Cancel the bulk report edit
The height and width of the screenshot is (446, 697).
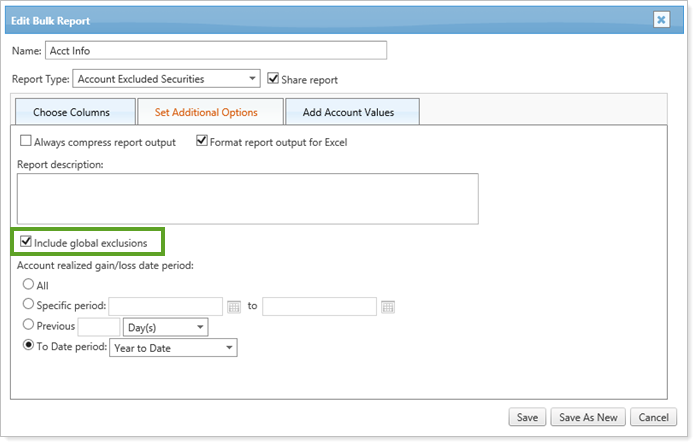pos(652,417)
